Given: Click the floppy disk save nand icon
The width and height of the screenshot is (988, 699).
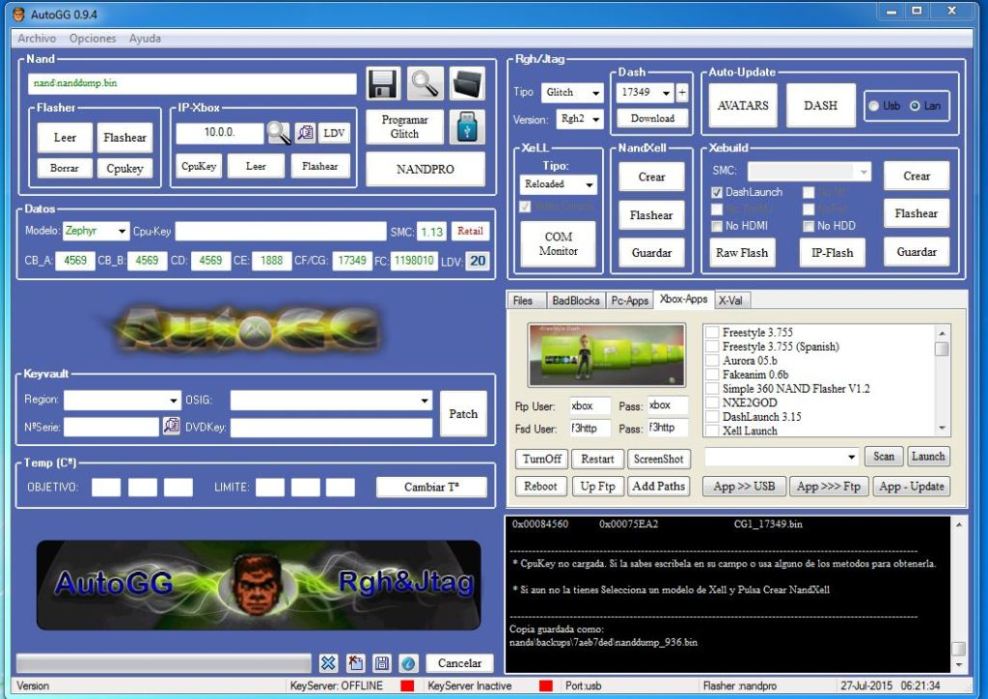Looking at the screenshot, I should coord(383,83).
